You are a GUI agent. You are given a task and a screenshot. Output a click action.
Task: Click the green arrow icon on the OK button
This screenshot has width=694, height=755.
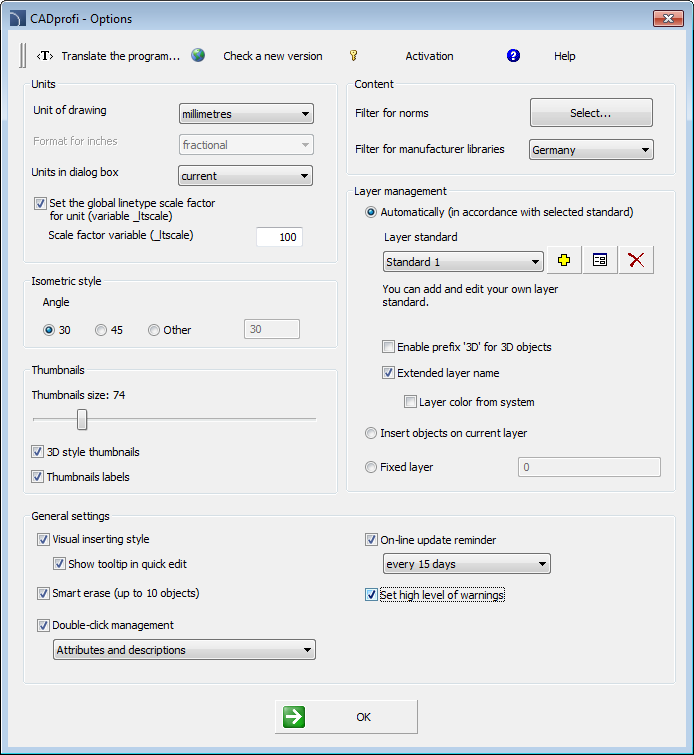click(294, 717)
